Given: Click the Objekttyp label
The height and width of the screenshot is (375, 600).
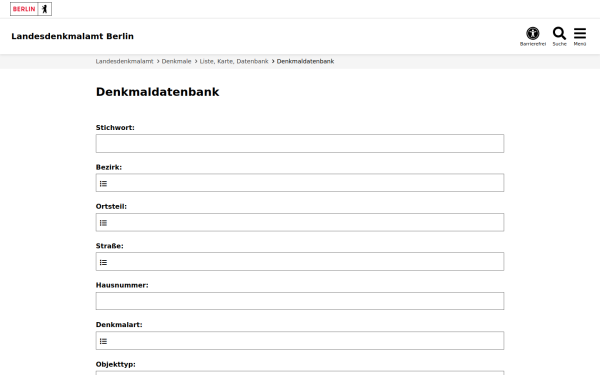Looking at the screenshot, I should [x=116, y=365].
